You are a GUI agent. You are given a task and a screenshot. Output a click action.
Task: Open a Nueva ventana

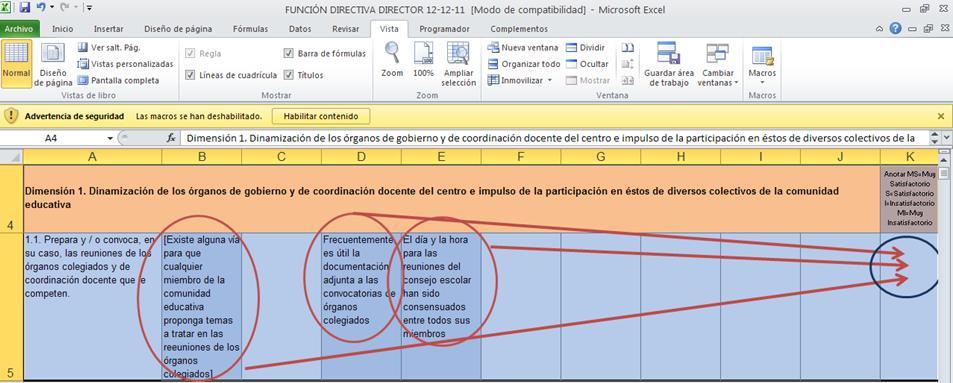pyautogui.click(x=522, y=47)
